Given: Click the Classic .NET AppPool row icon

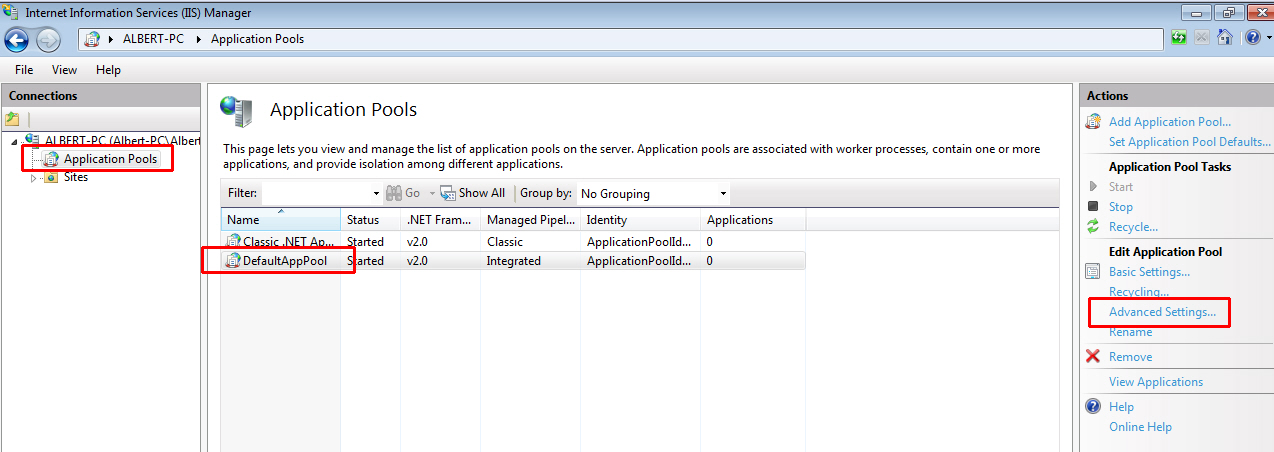Looking at the screenshot, I should click(233, 241).
